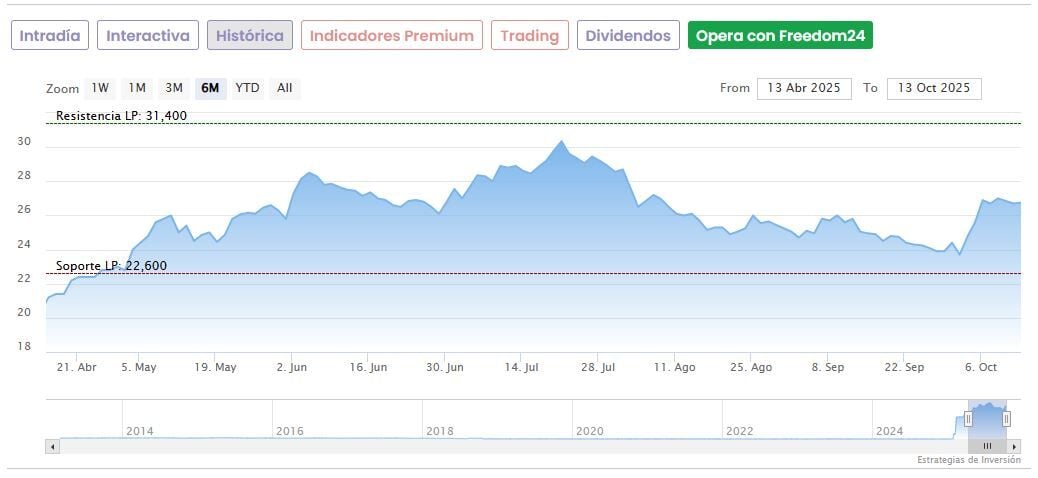Show All historical data

[x=285, y=88]
